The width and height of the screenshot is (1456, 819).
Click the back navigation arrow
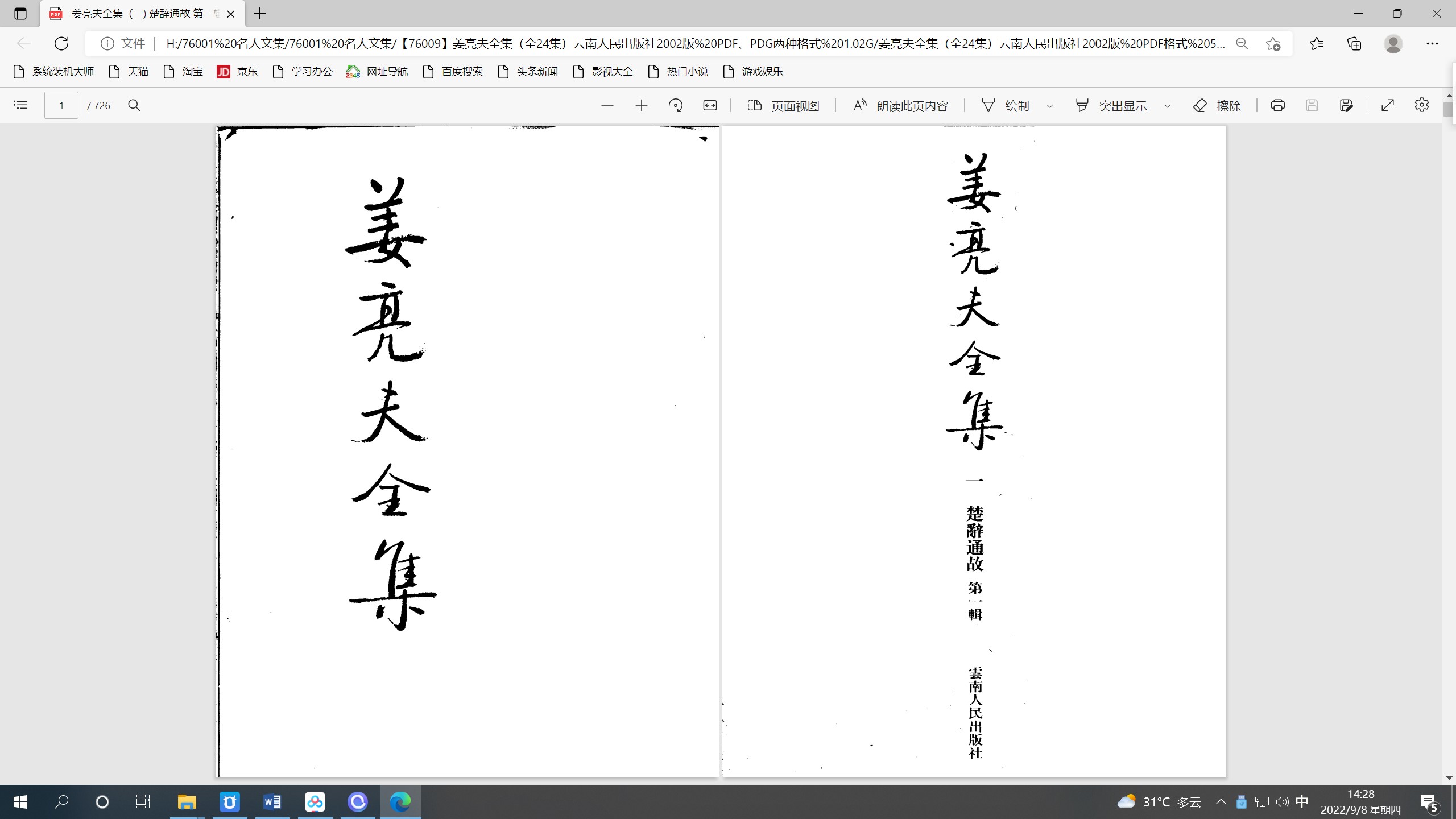[24, 43]
